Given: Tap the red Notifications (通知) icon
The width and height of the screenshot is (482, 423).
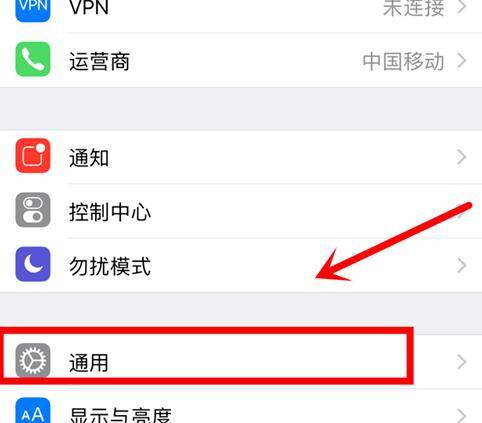Looking at the screenshot, I should pyautogui.click(x=33, y=156).
